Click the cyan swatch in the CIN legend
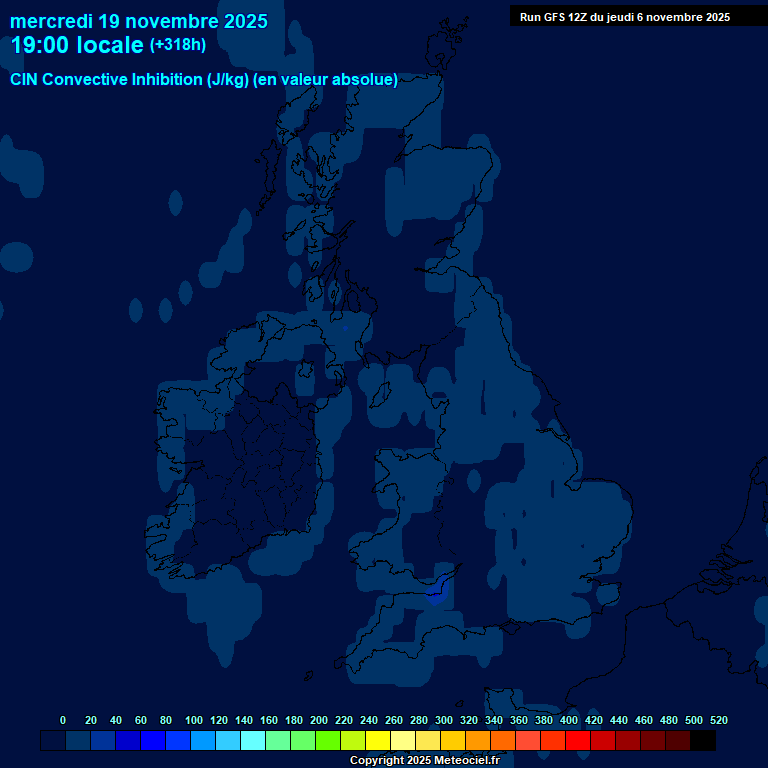768x768 pixels. point(253,741)
